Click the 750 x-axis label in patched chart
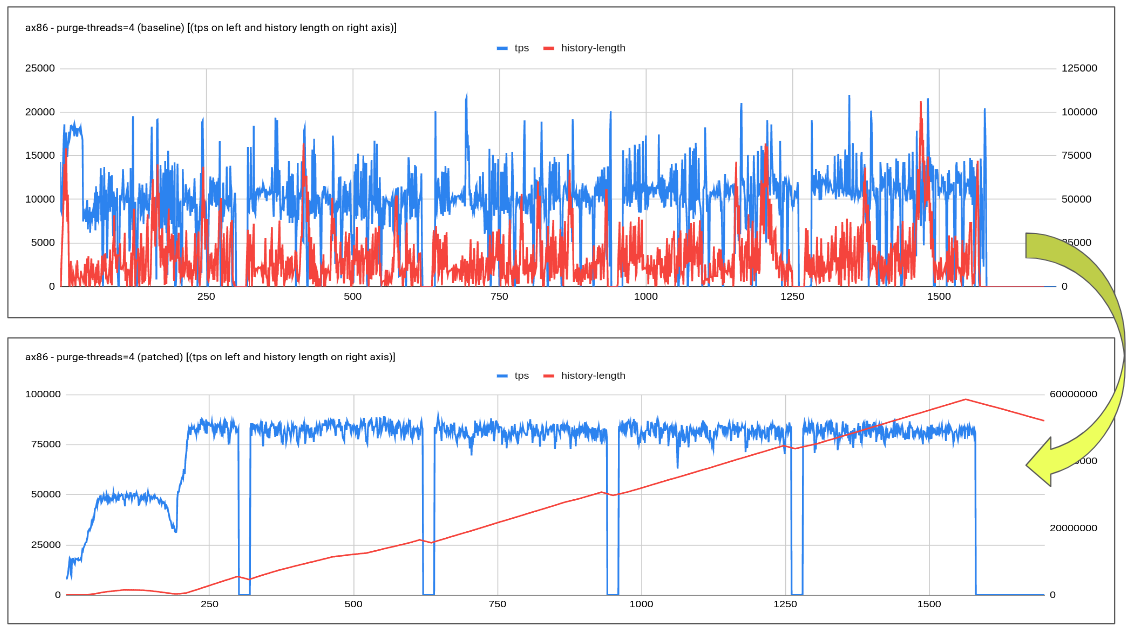Image resolution: width=1133 pixels, height=629 pixels. pyautogui.click(x=497, y=605)
